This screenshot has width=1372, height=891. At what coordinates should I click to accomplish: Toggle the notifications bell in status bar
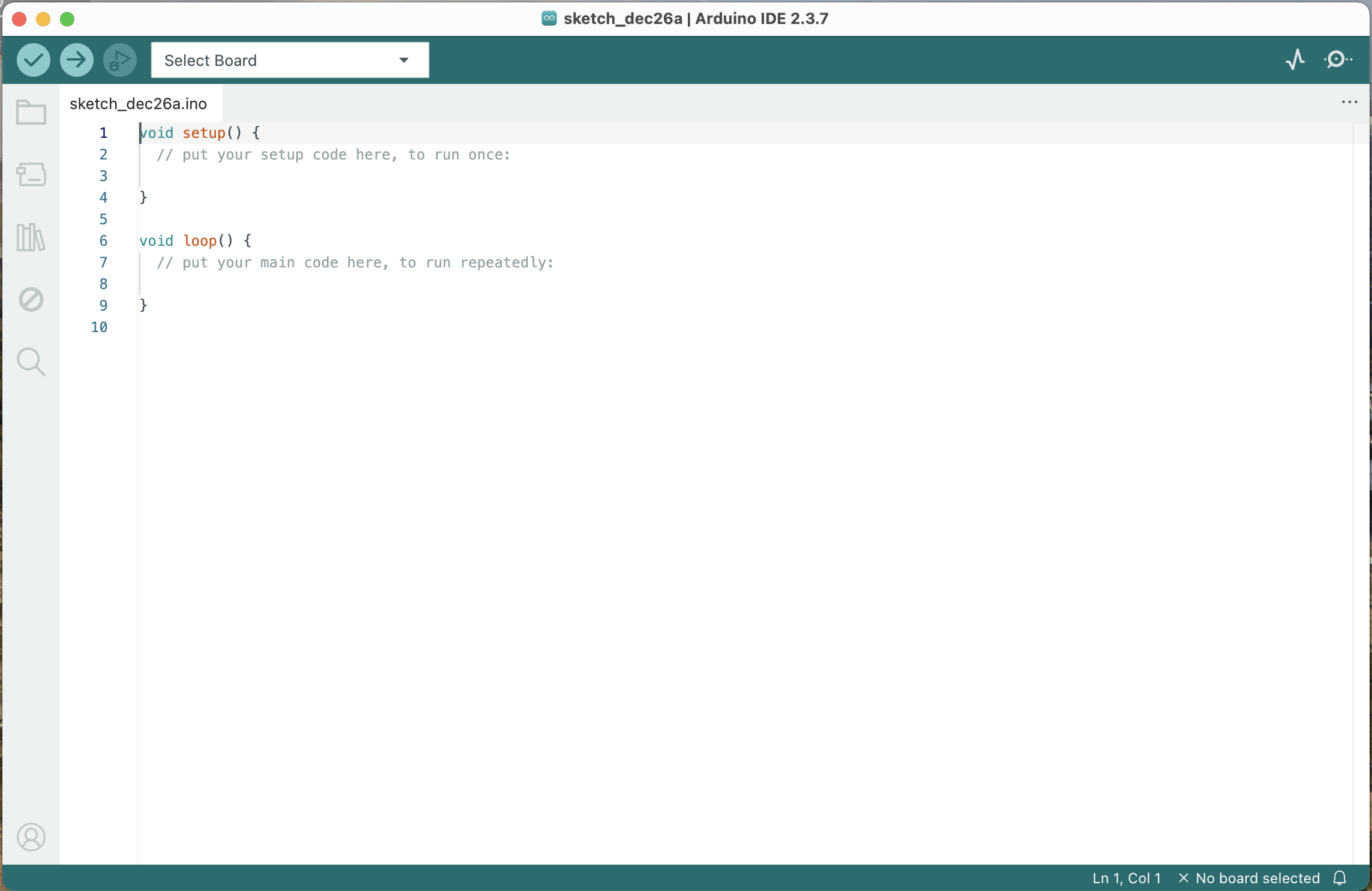pyautogui.click(x=1340, y=878)
